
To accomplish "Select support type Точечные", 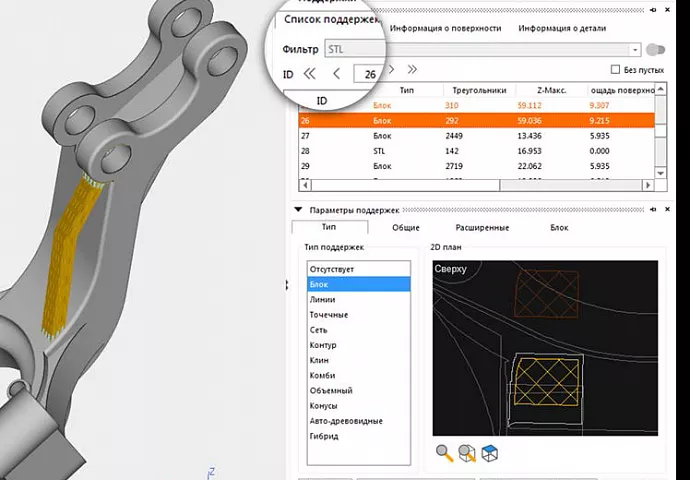I will [x=359, y=315].
